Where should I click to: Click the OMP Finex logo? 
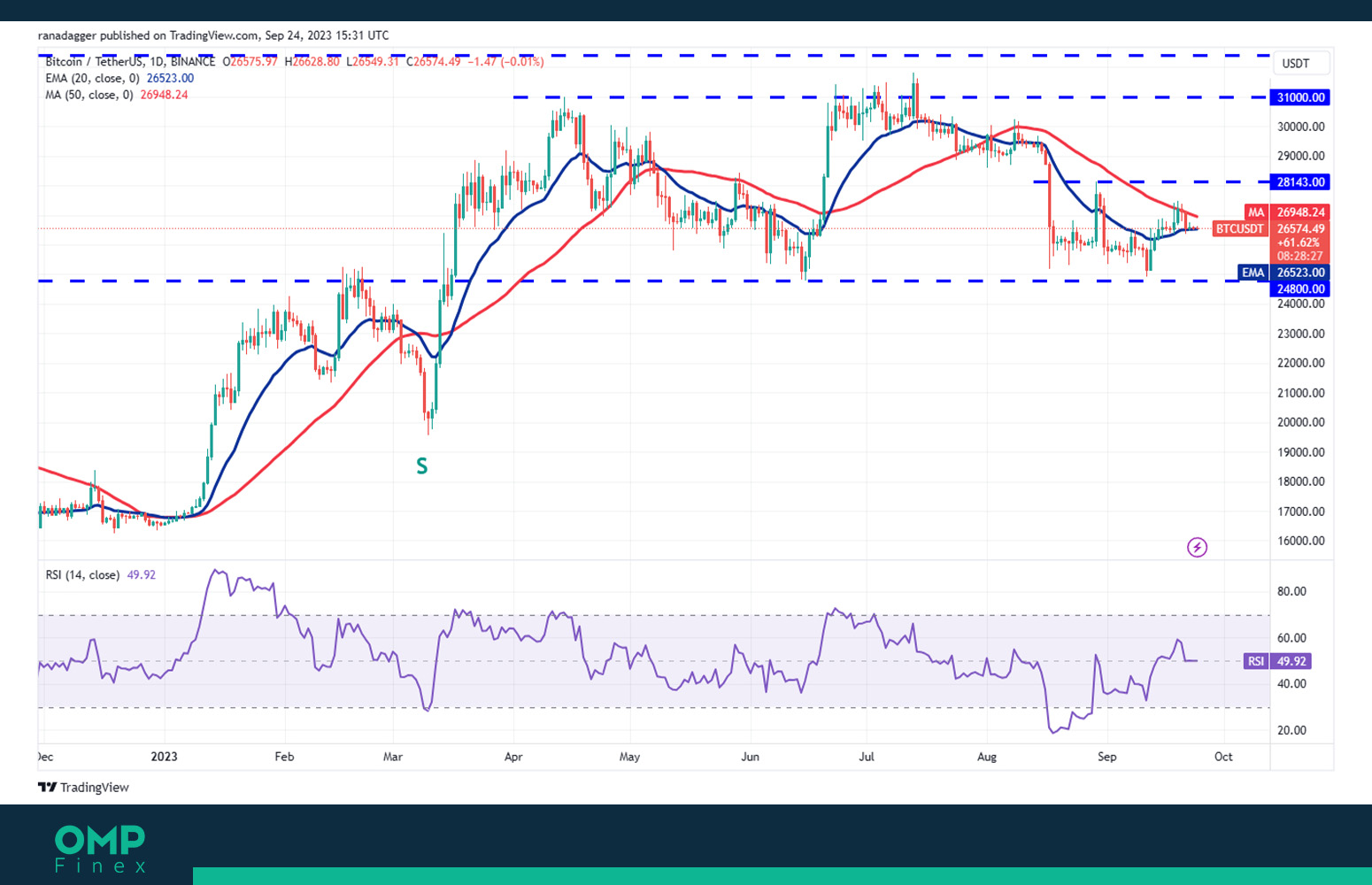coord(100,850)
